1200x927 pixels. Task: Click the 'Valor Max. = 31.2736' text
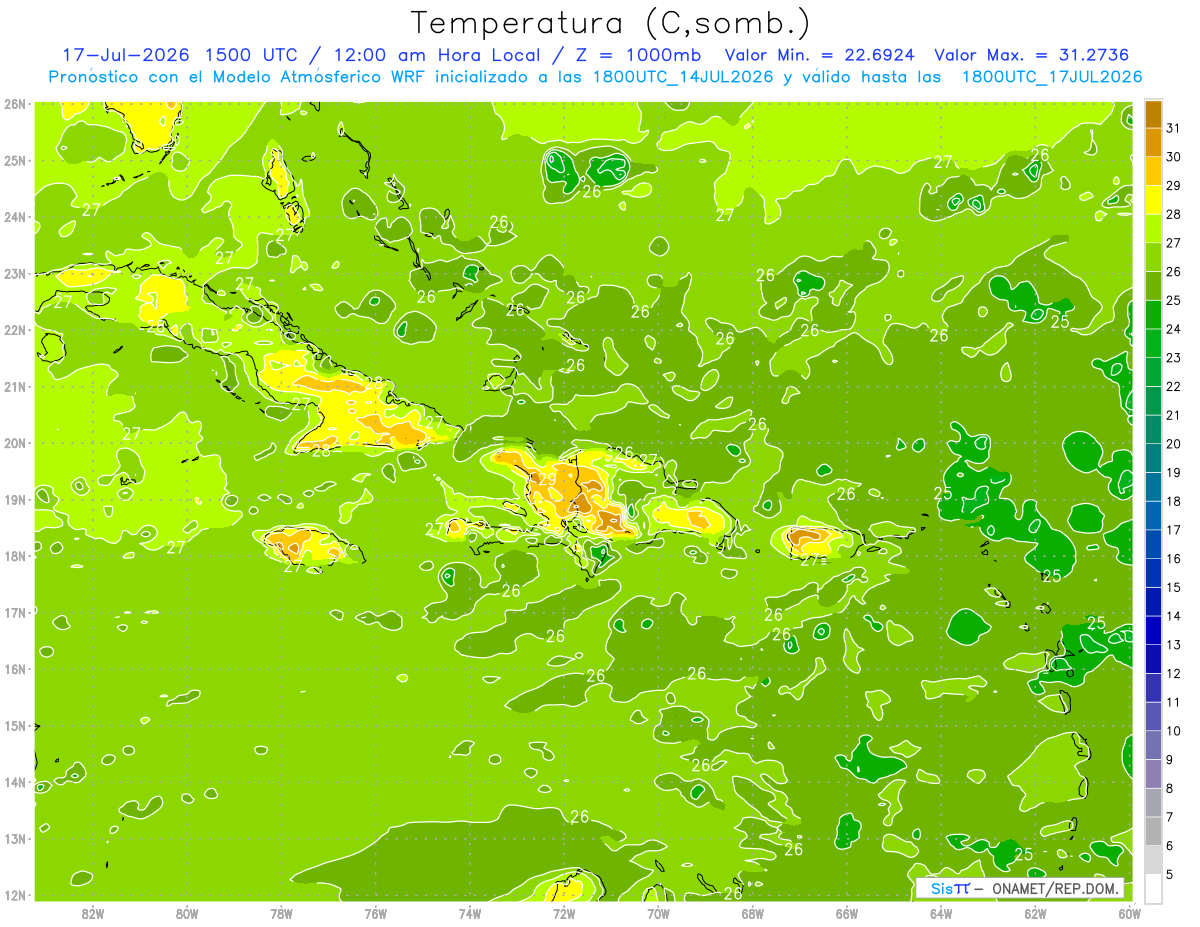point(1032,55)
